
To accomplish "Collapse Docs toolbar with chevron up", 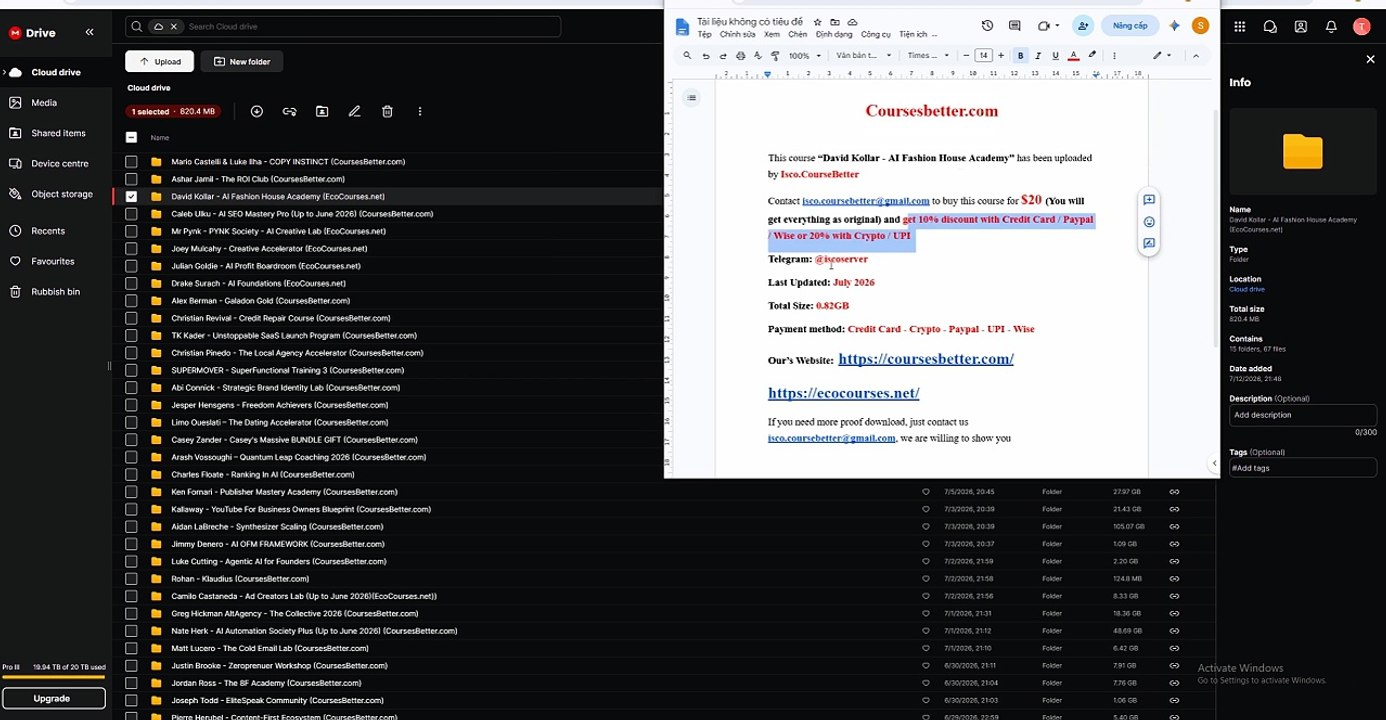I will 1196,56.
